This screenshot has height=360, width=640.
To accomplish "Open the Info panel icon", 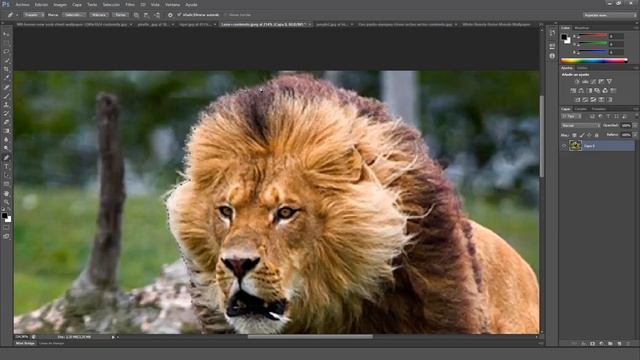I will tap(552, 56).
